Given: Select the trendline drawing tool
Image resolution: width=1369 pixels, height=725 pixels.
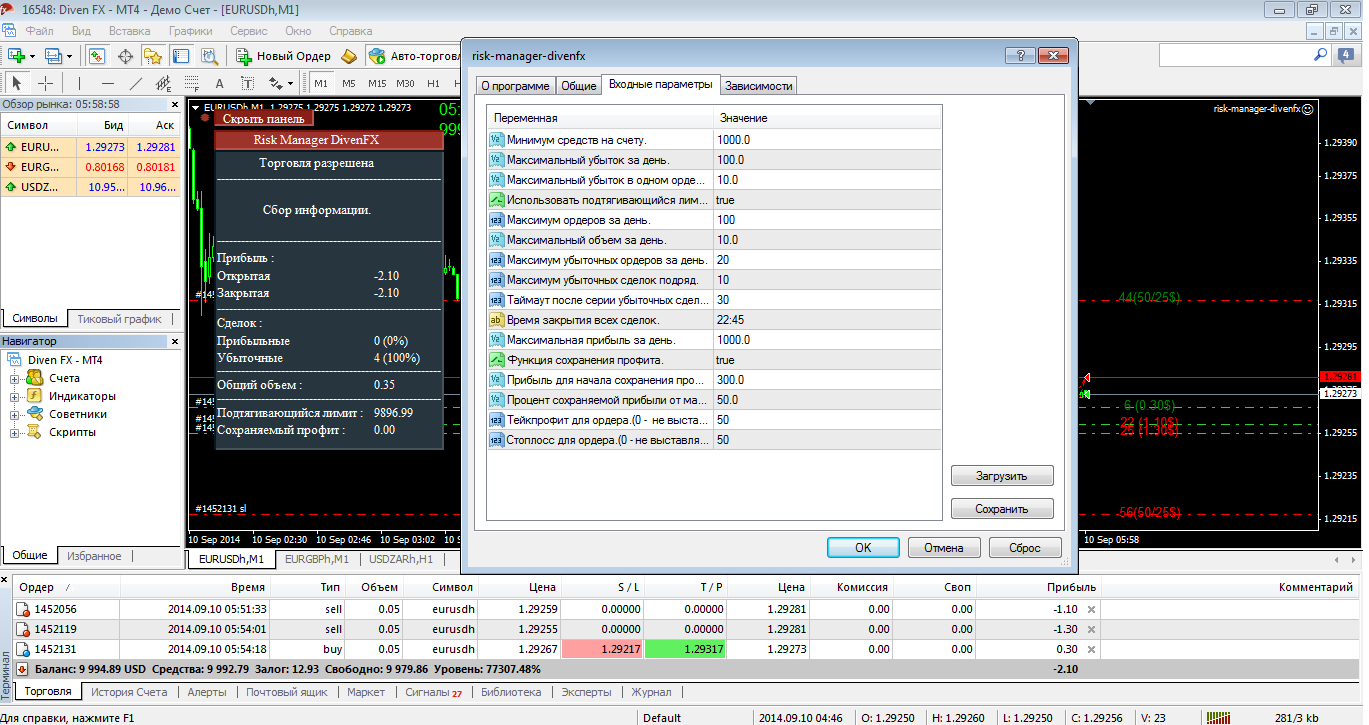Looking at the screenshot, I should pyautogui.click(x=136, y=83).
